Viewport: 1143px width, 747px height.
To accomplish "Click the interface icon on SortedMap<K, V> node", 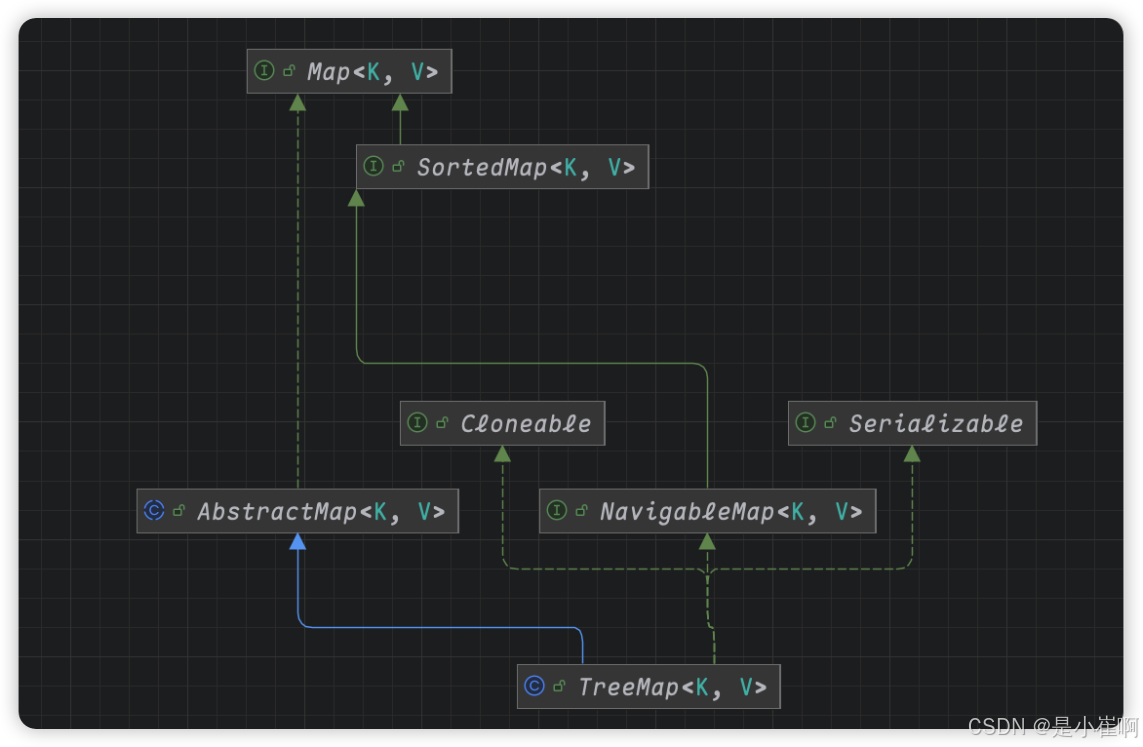I will (x=373, y=167).
